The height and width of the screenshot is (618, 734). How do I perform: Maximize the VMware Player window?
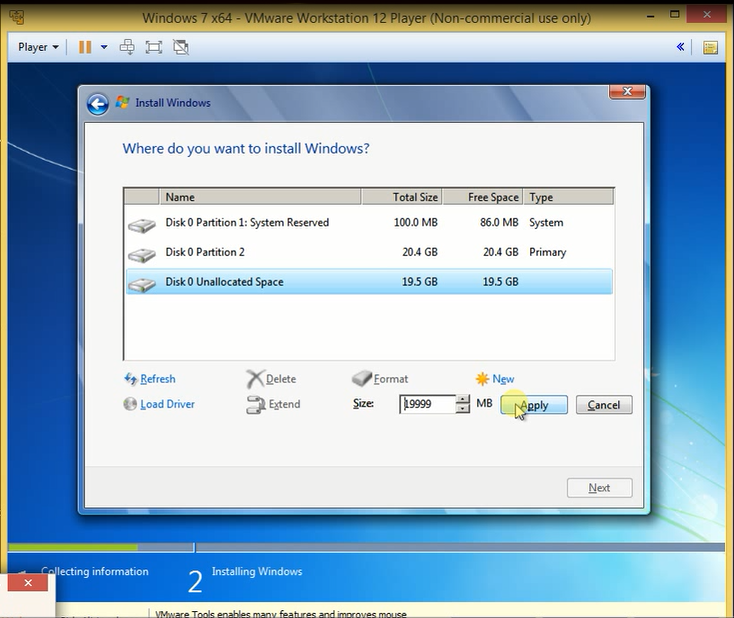click(x=675, y=15)
